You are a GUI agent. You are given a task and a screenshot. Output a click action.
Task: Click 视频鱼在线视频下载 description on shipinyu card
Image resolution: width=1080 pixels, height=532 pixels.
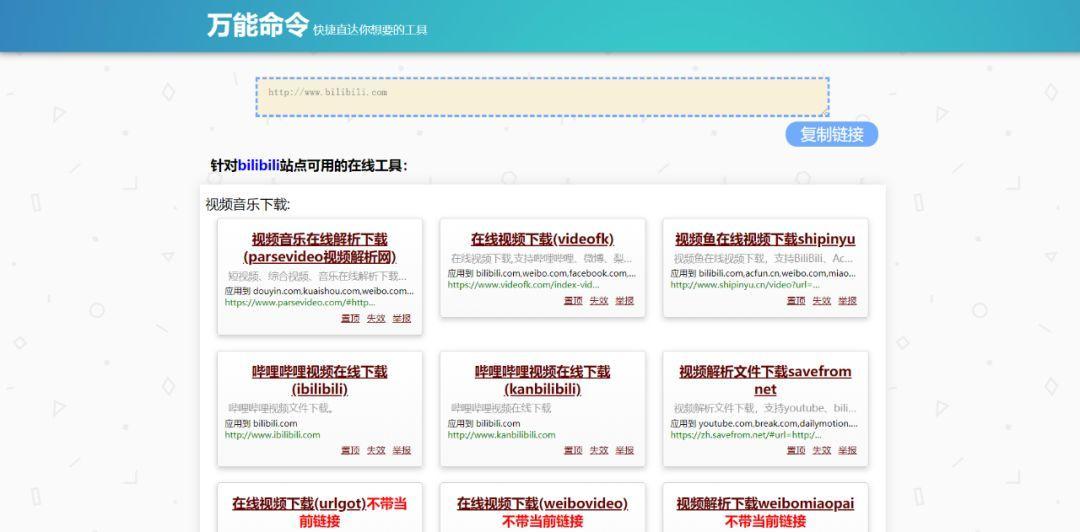764,258
